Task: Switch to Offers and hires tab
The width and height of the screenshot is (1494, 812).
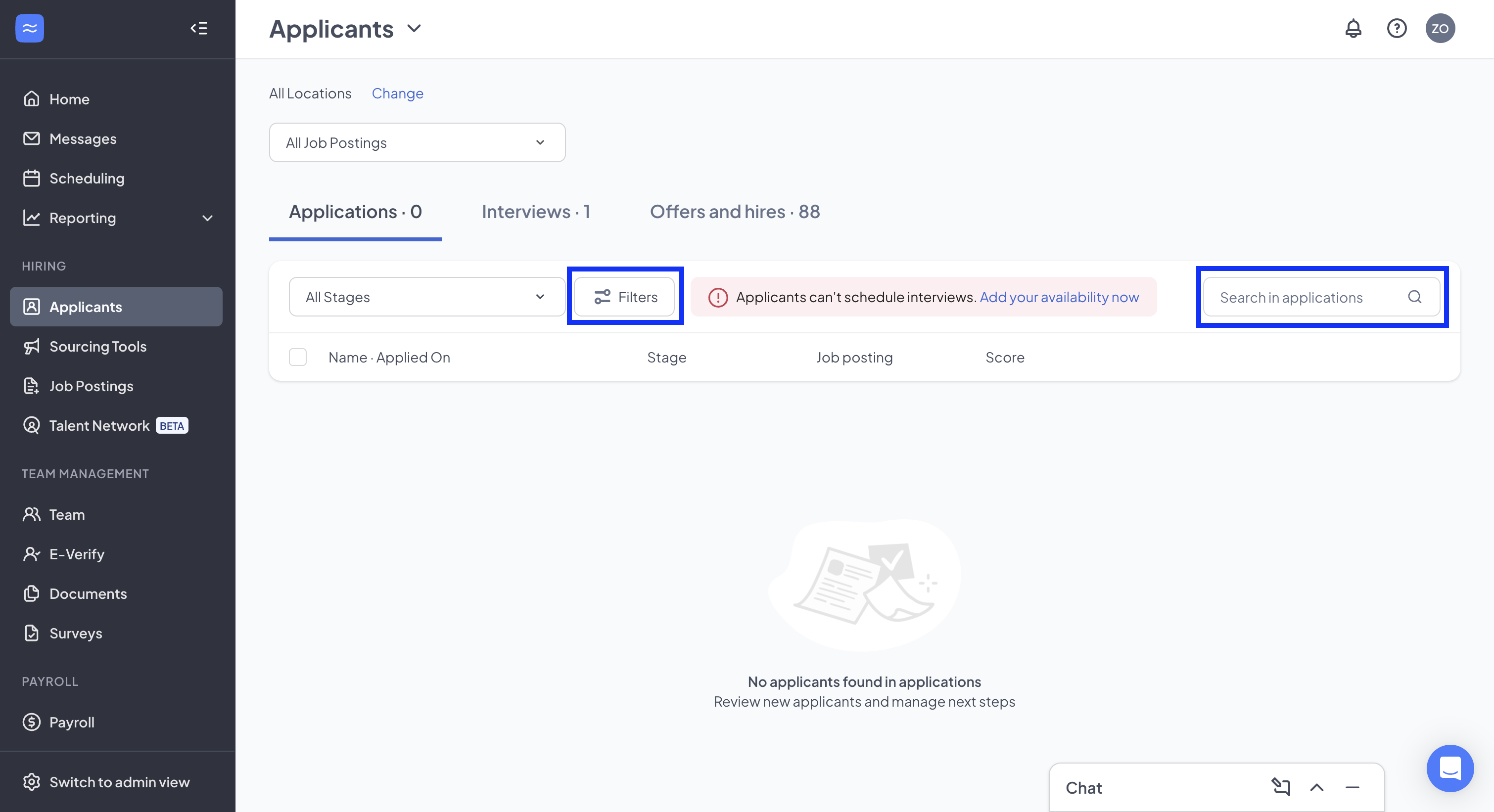Action: click(734, 212)
